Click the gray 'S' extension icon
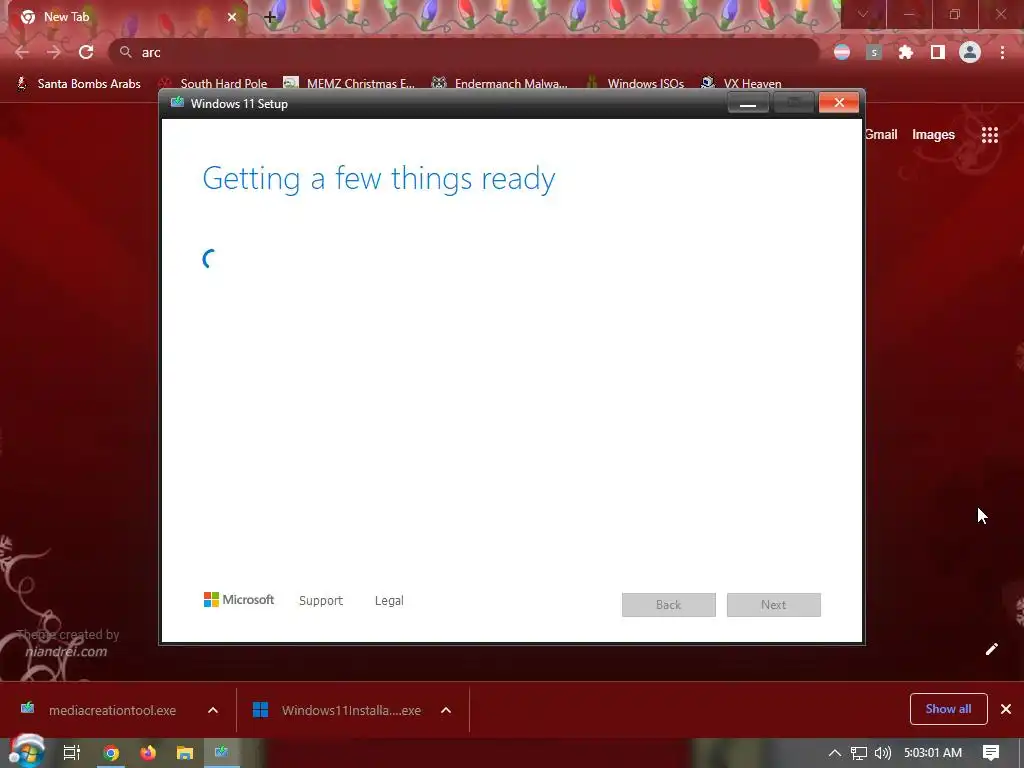Image resolution: width=1024 pixels, height=768 pixels. coord(874,52)
